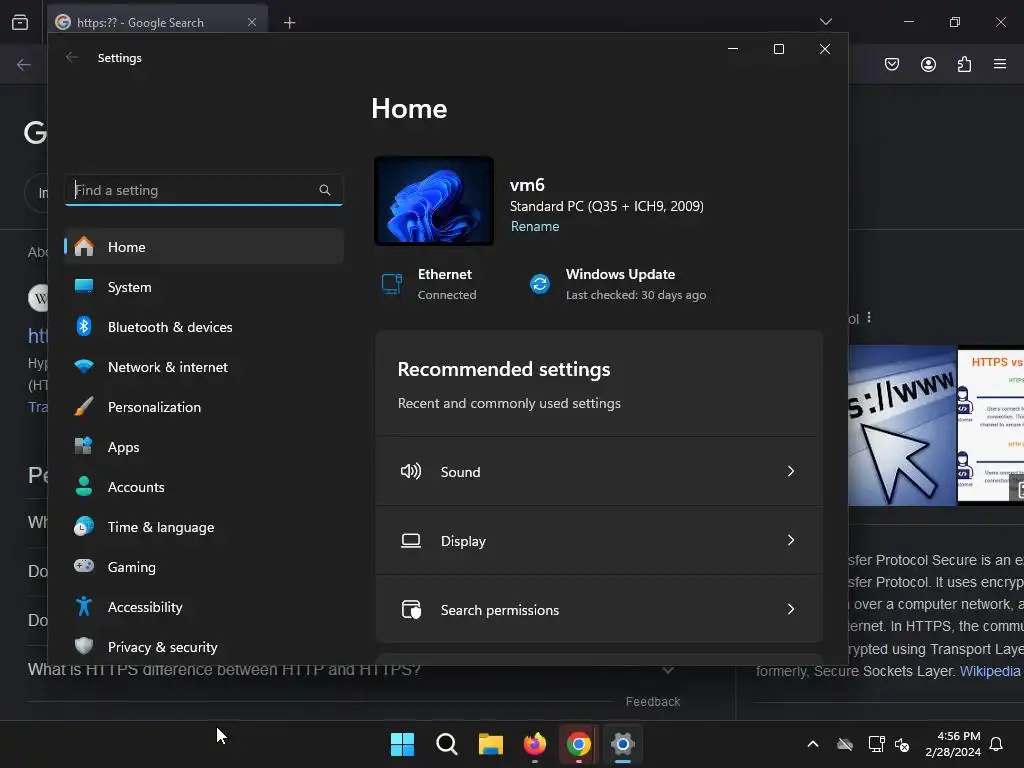Open the browser extensions puzzle icon
Screen dimensions: 1024x768
pyautogui.click(x=965, y=64)
